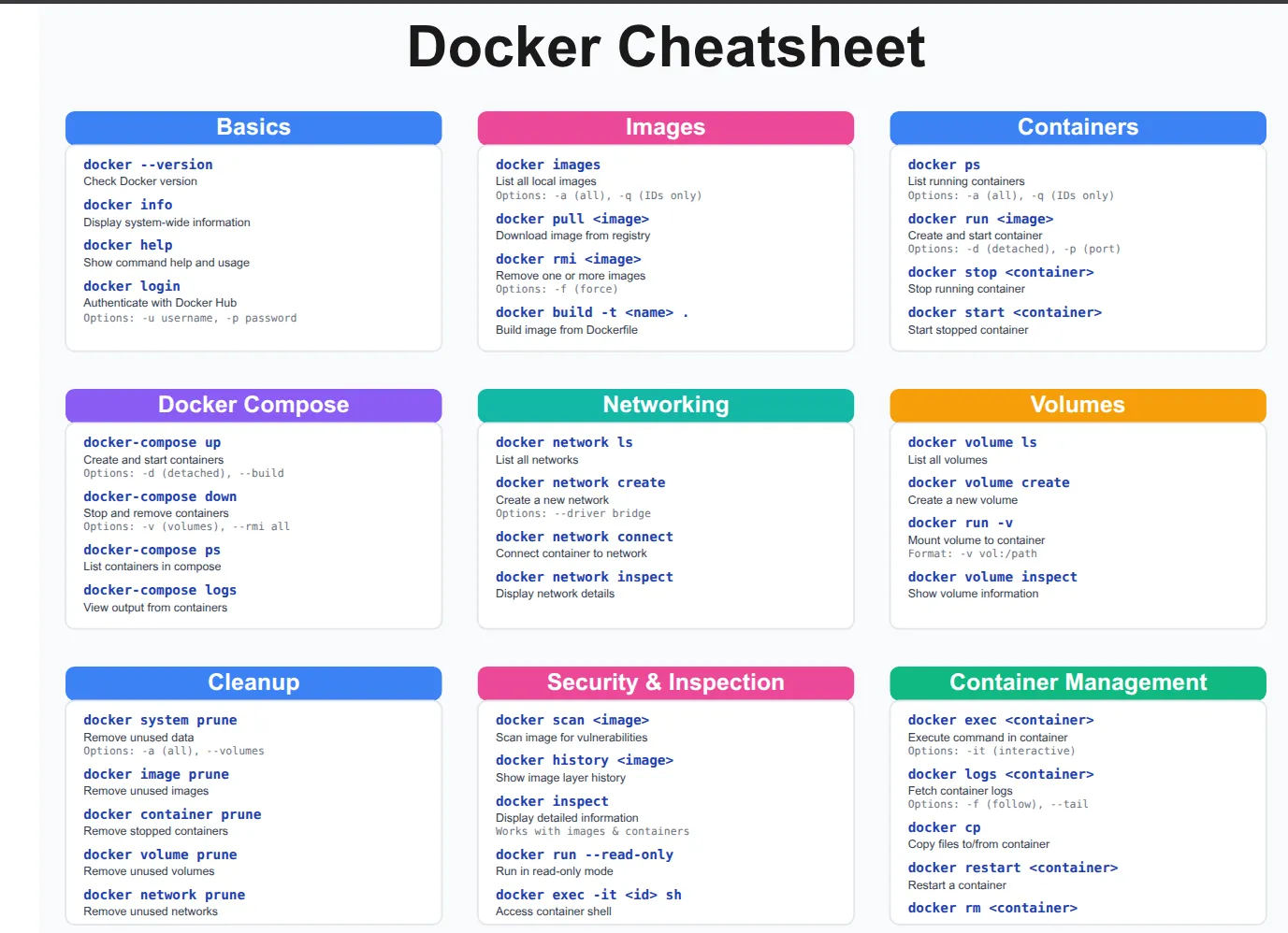
Task: Click the 'docker network prune' command
Action: (165, 895)
